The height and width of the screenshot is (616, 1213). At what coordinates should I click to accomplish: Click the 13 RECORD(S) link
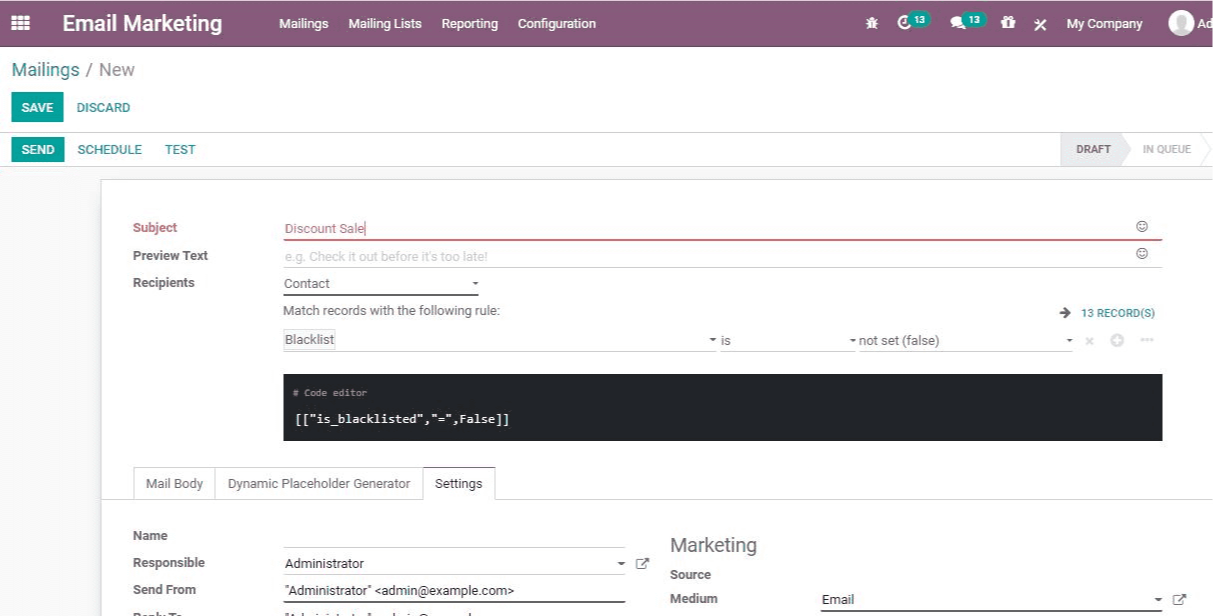click(x=1116, y=313)
